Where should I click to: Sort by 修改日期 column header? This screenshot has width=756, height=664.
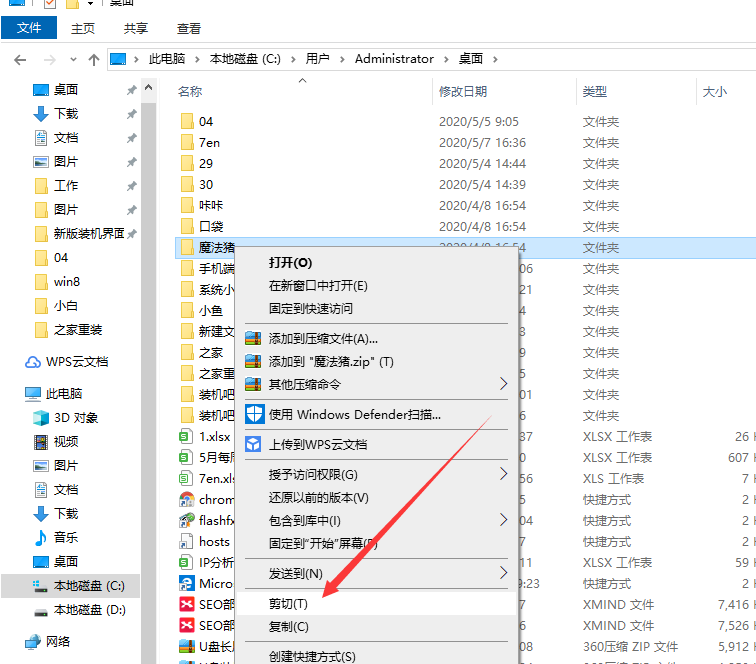463,92
